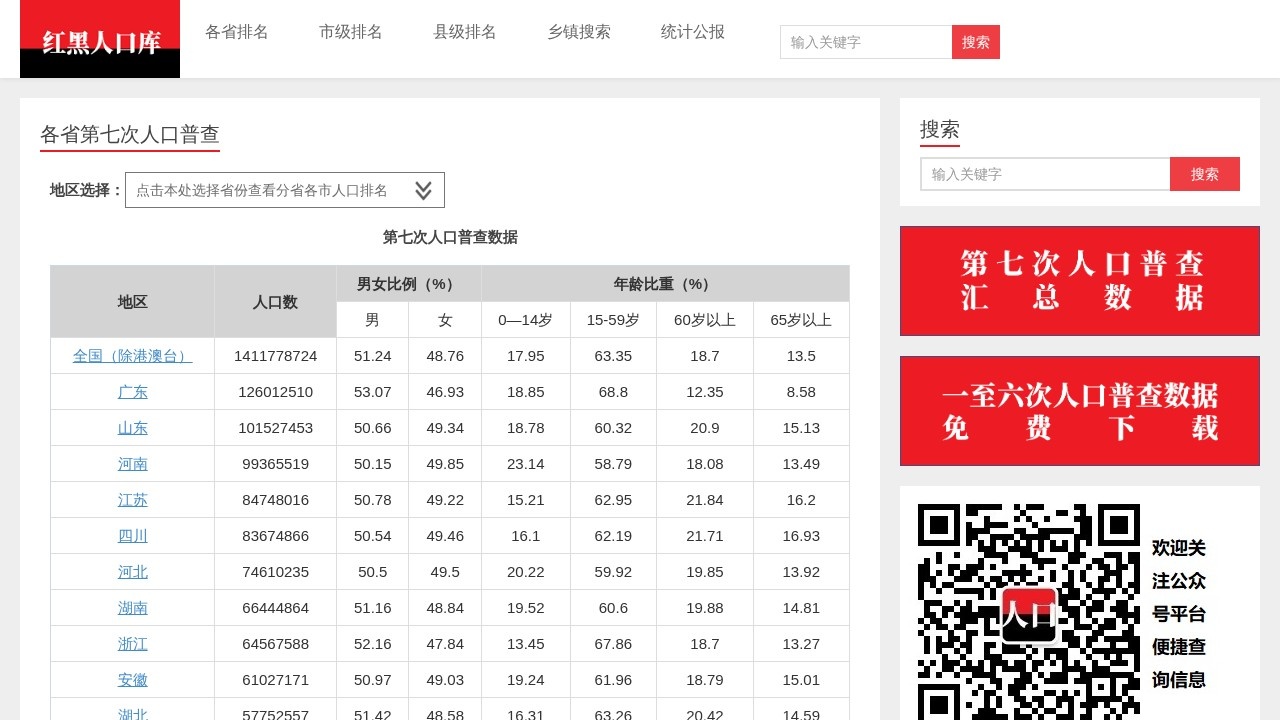Click the sidebar 搜索 button
The image size is (1280, 720).
point(1204,173)
